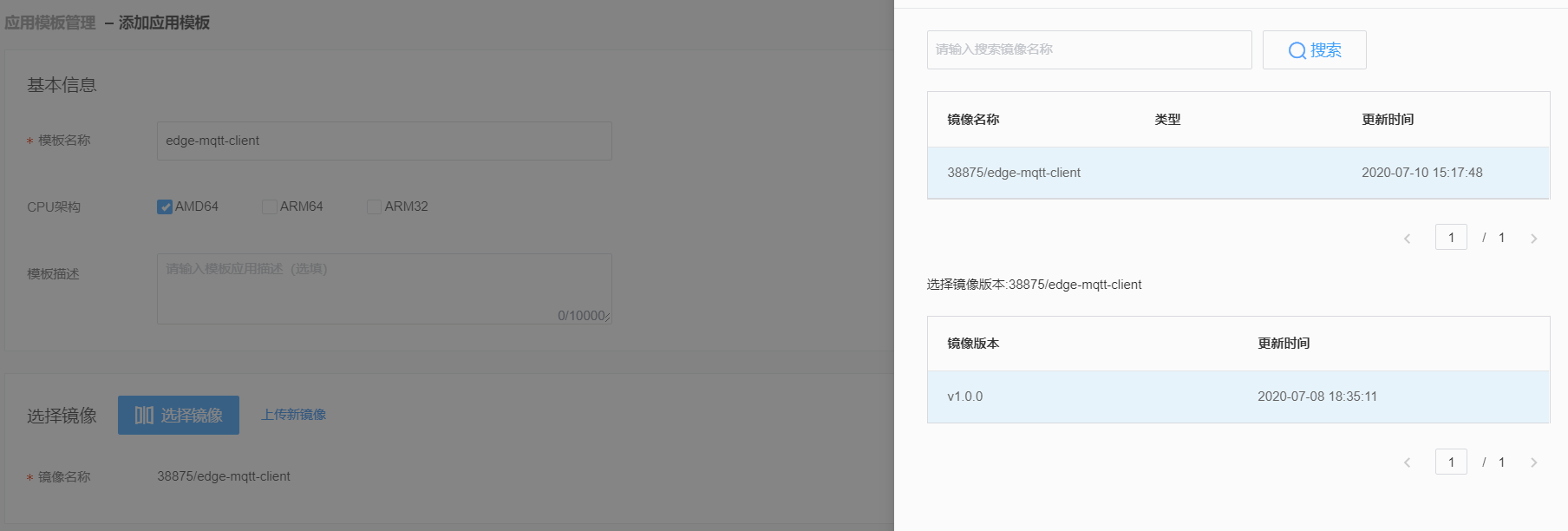Click the 应用模板管理 breadcrumb link
Viewport: 1568px width, 531px height.
point(50,23)
